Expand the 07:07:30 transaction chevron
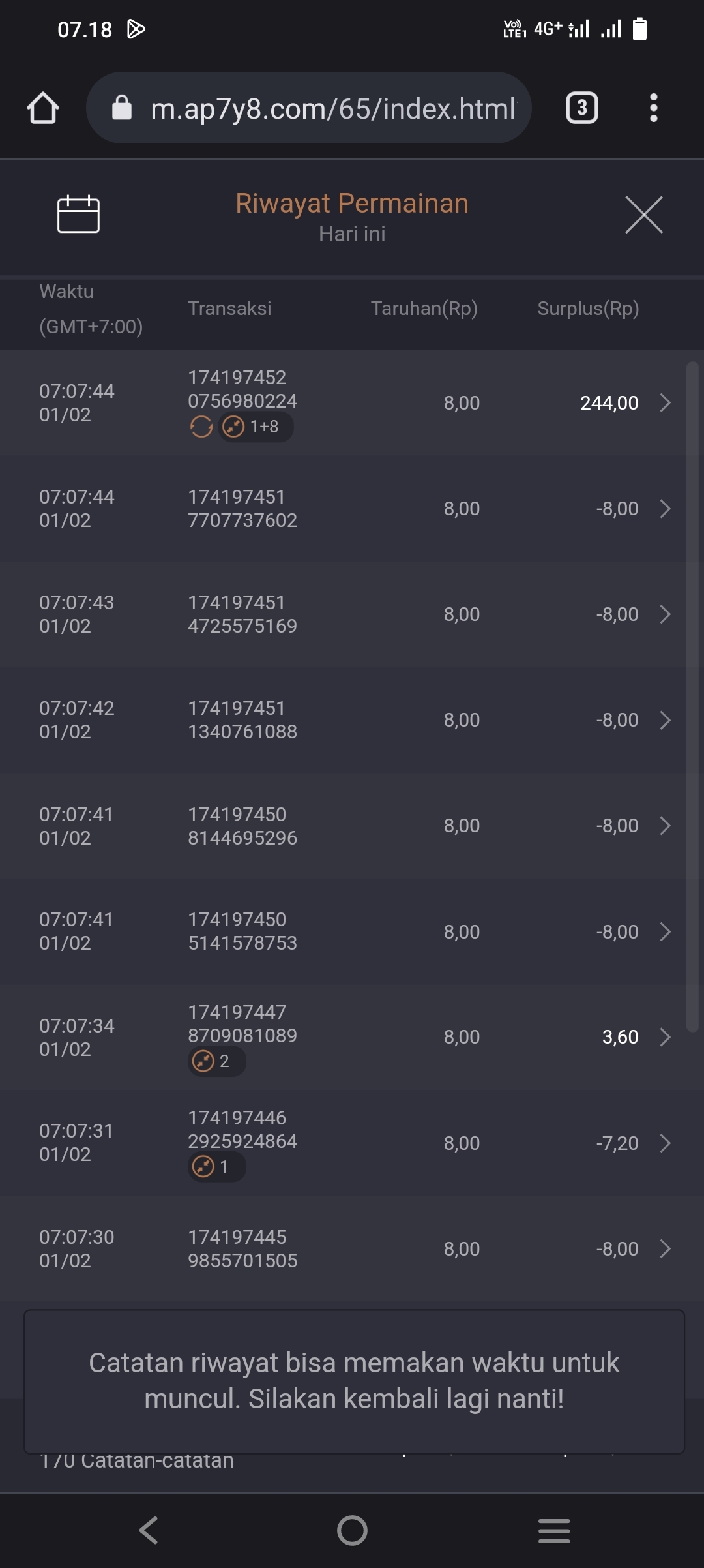This screenshot has width=704, height=1568. tap(665, 1248)
